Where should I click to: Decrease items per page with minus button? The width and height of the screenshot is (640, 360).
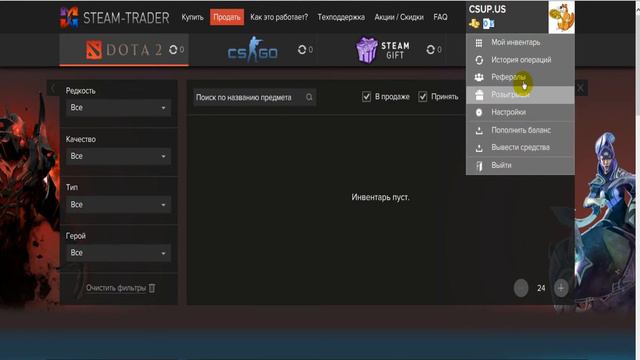click(521, 288)
